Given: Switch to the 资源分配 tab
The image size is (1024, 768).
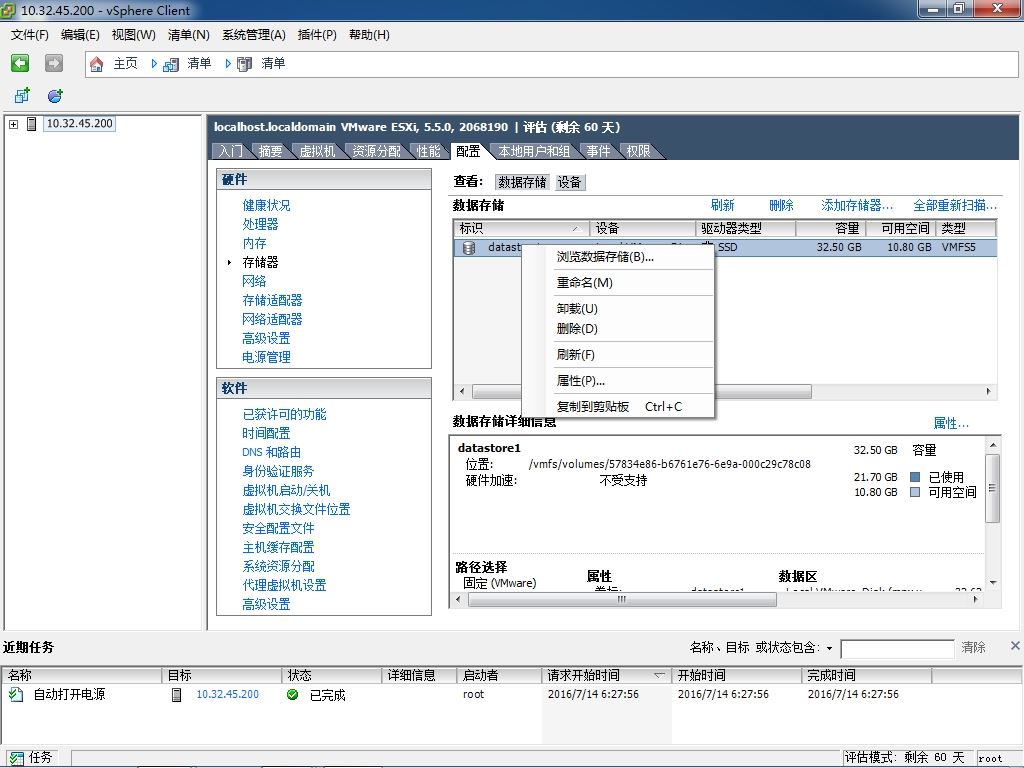Looking at the screenshot, I should pyautogui.click(x=377, y=151).
